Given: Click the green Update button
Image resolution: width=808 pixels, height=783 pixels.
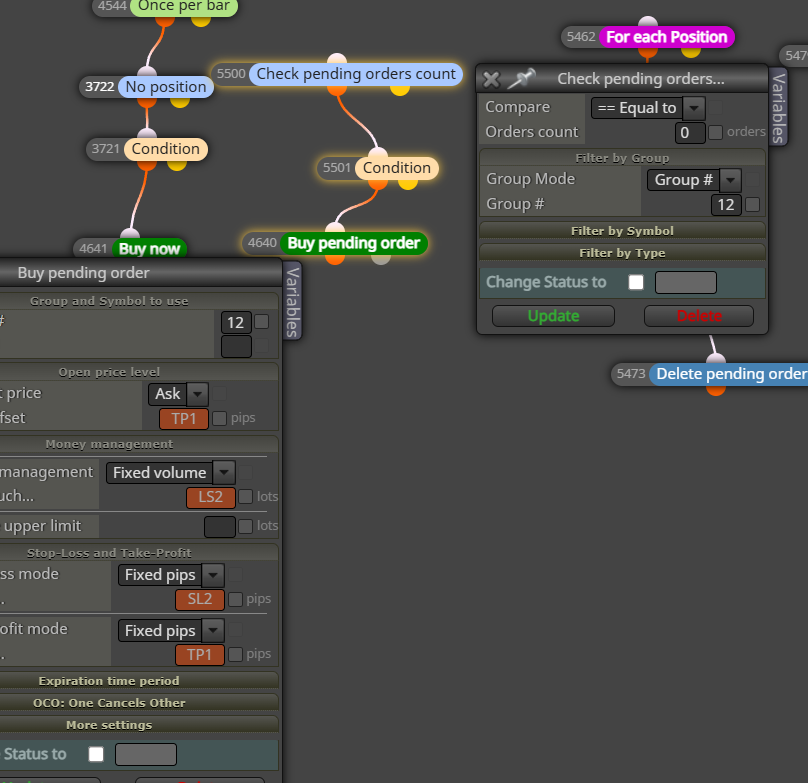Looking at the screenshot, I should point(553,316).
